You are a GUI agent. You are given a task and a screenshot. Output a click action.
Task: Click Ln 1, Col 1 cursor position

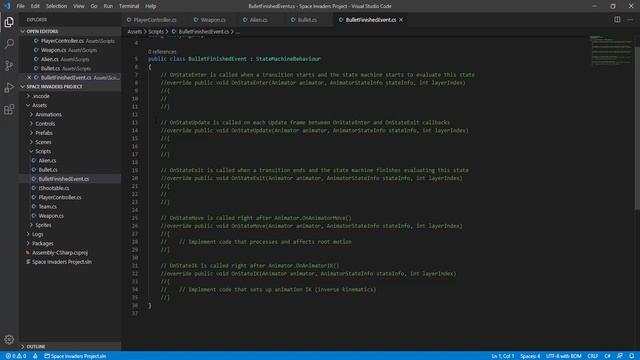(502, 356)
